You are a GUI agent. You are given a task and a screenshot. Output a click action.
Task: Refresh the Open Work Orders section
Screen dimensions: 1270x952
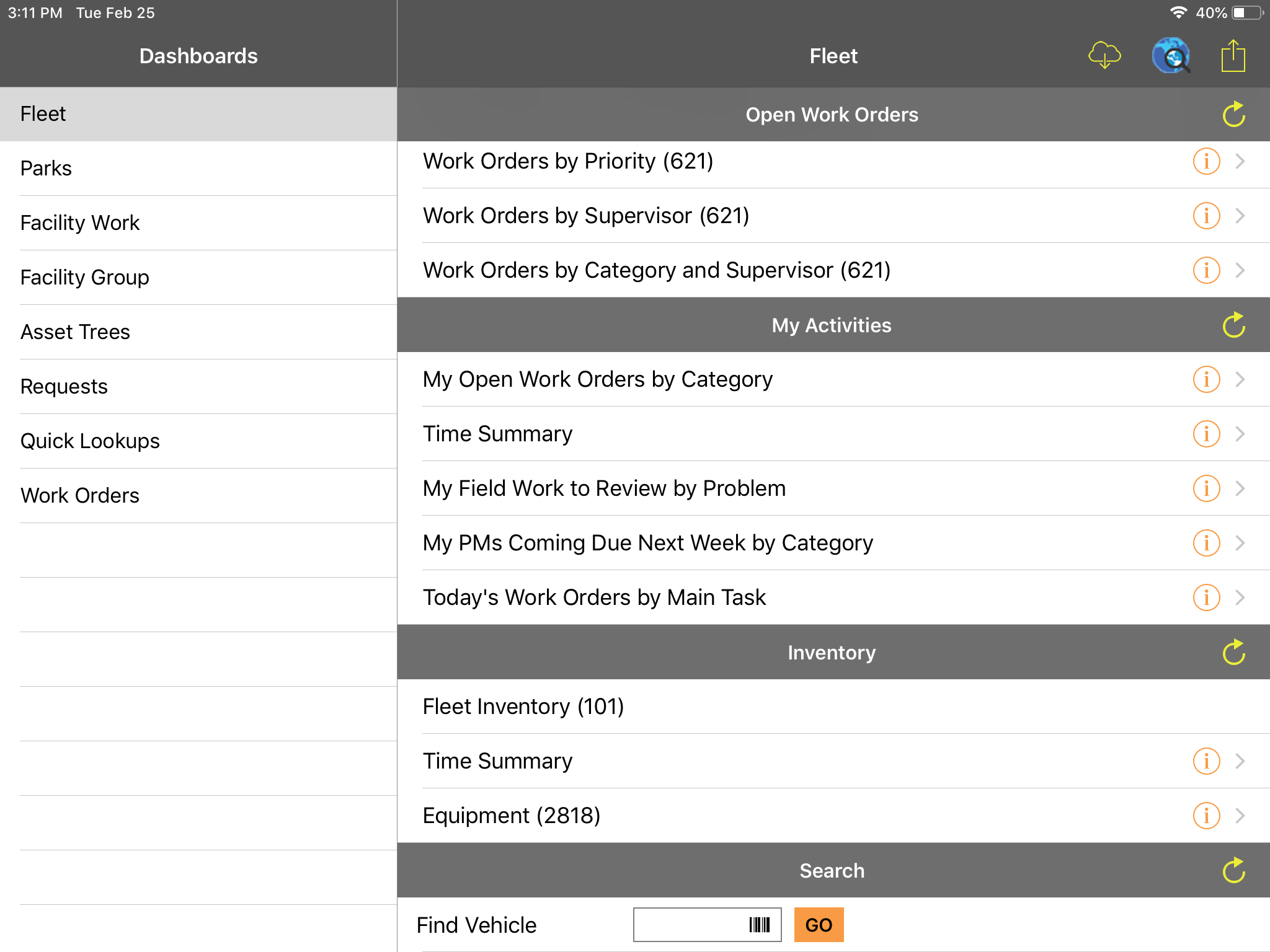(x=1233, y=115)
